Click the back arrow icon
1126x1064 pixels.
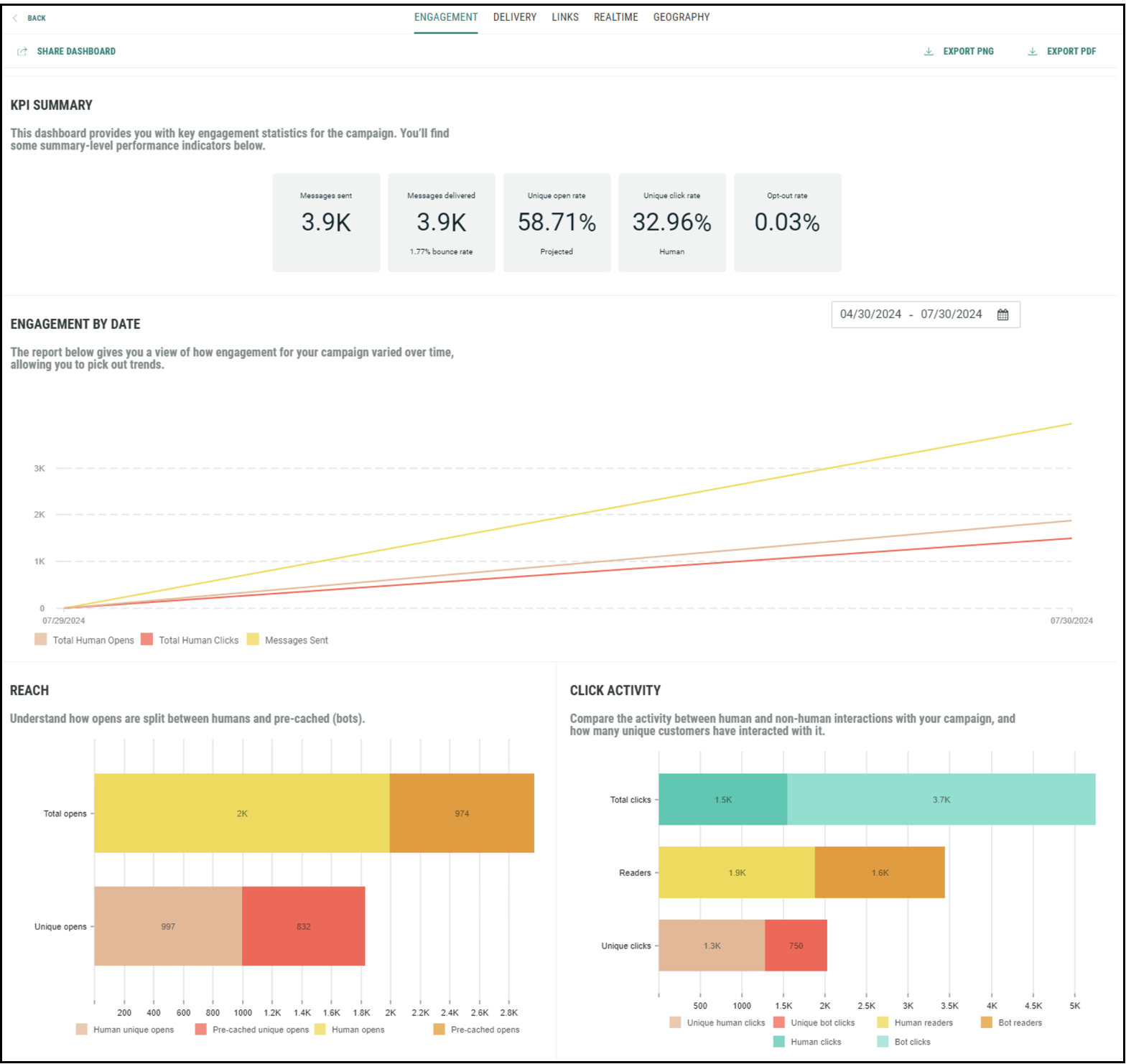[15, 18]
